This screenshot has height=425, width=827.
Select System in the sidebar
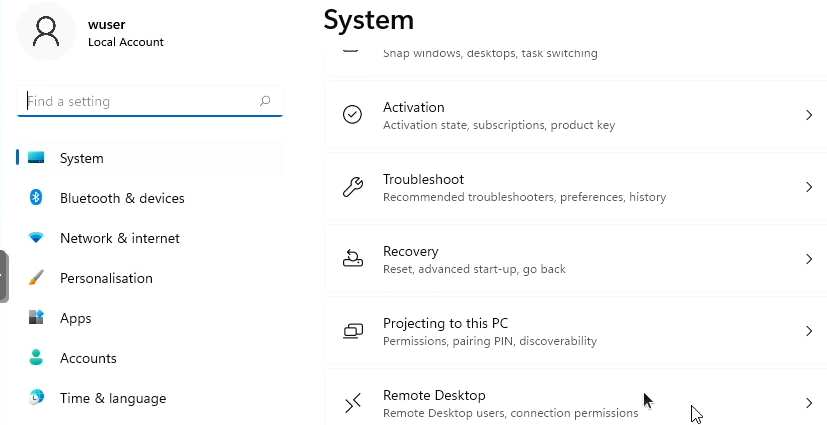82,158
